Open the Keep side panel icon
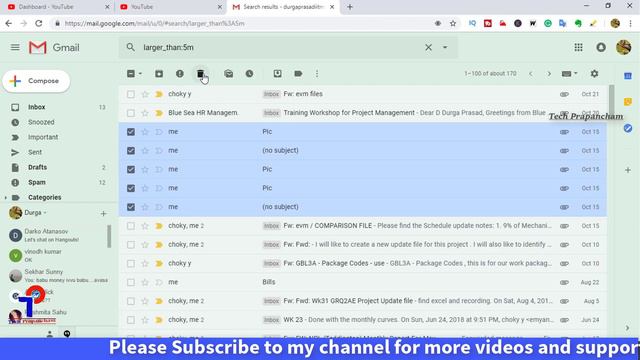This screenshot has width=640, height=360. (628, 102)
